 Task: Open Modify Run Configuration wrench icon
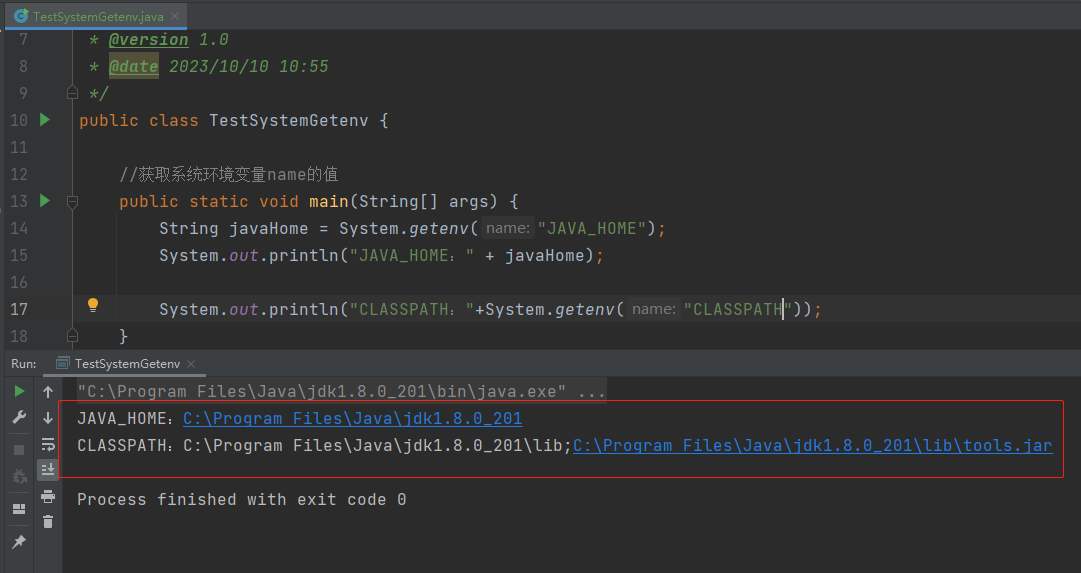point(19,417)
